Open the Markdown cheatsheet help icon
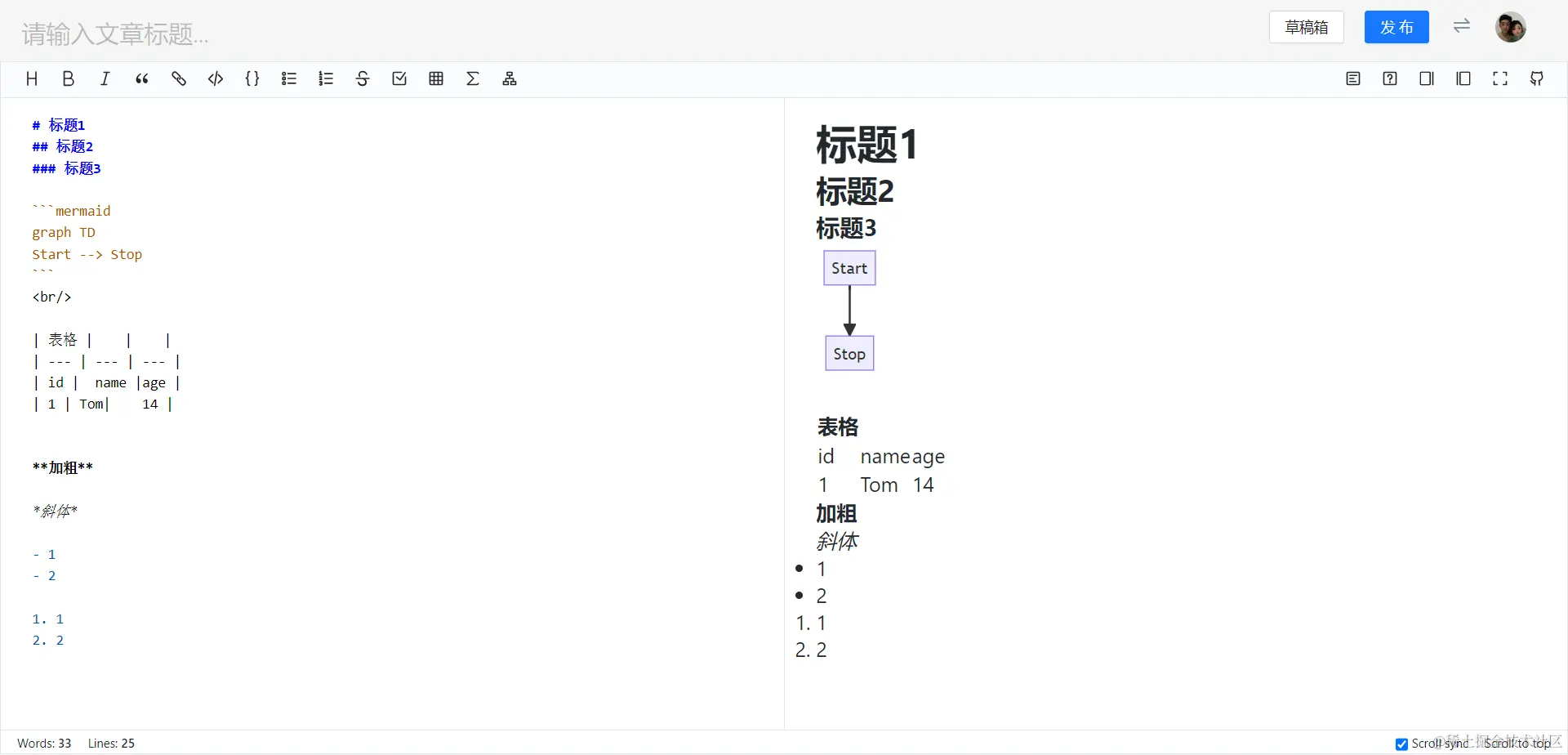The image size is (1568, 755). [1390, 78]
